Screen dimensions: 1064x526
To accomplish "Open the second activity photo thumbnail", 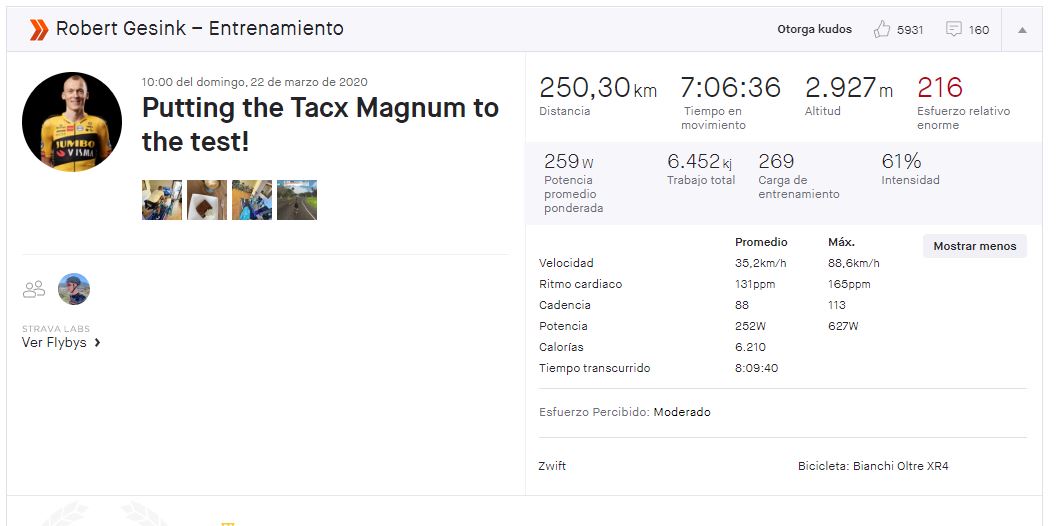I will point(207,200).
